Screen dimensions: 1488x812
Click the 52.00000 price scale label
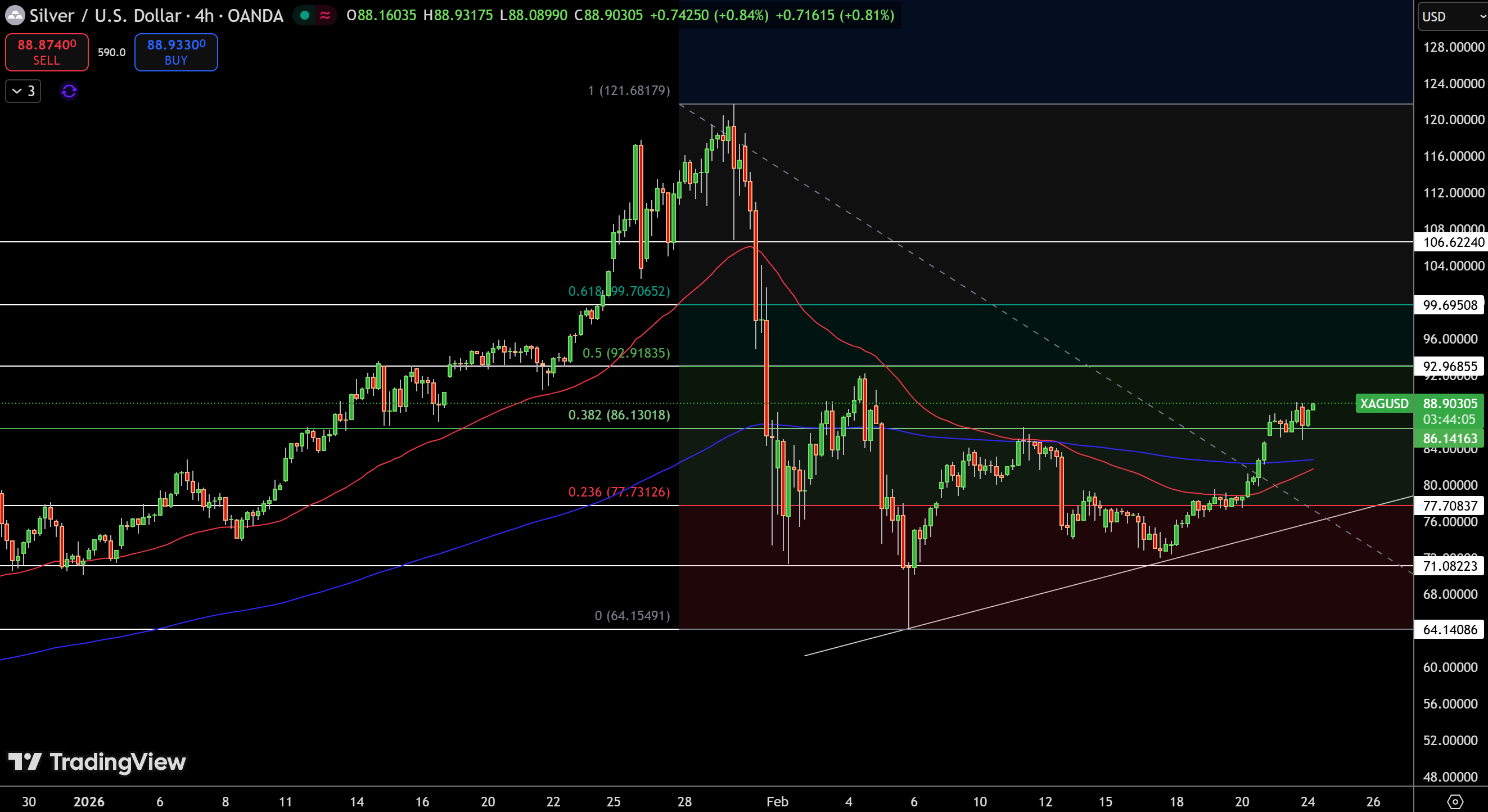click(x=1450, y=741)
